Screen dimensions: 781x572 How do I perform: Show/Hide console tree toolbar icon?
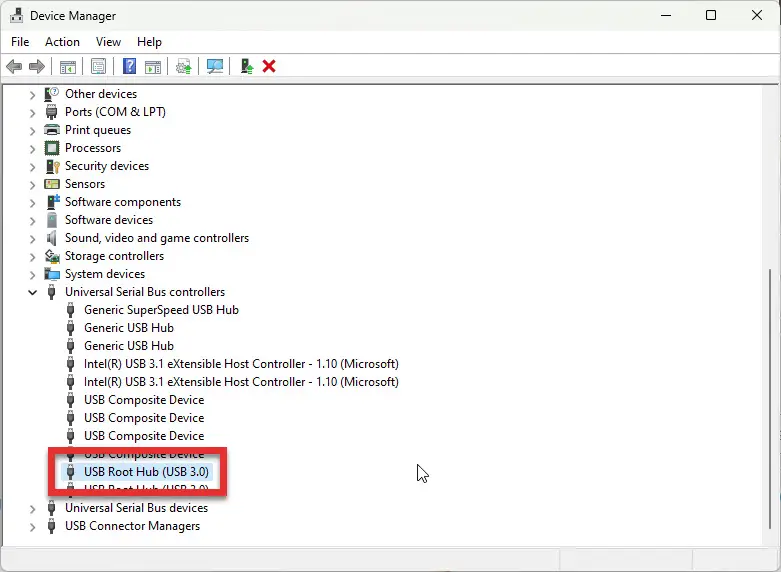pos(68,66)
